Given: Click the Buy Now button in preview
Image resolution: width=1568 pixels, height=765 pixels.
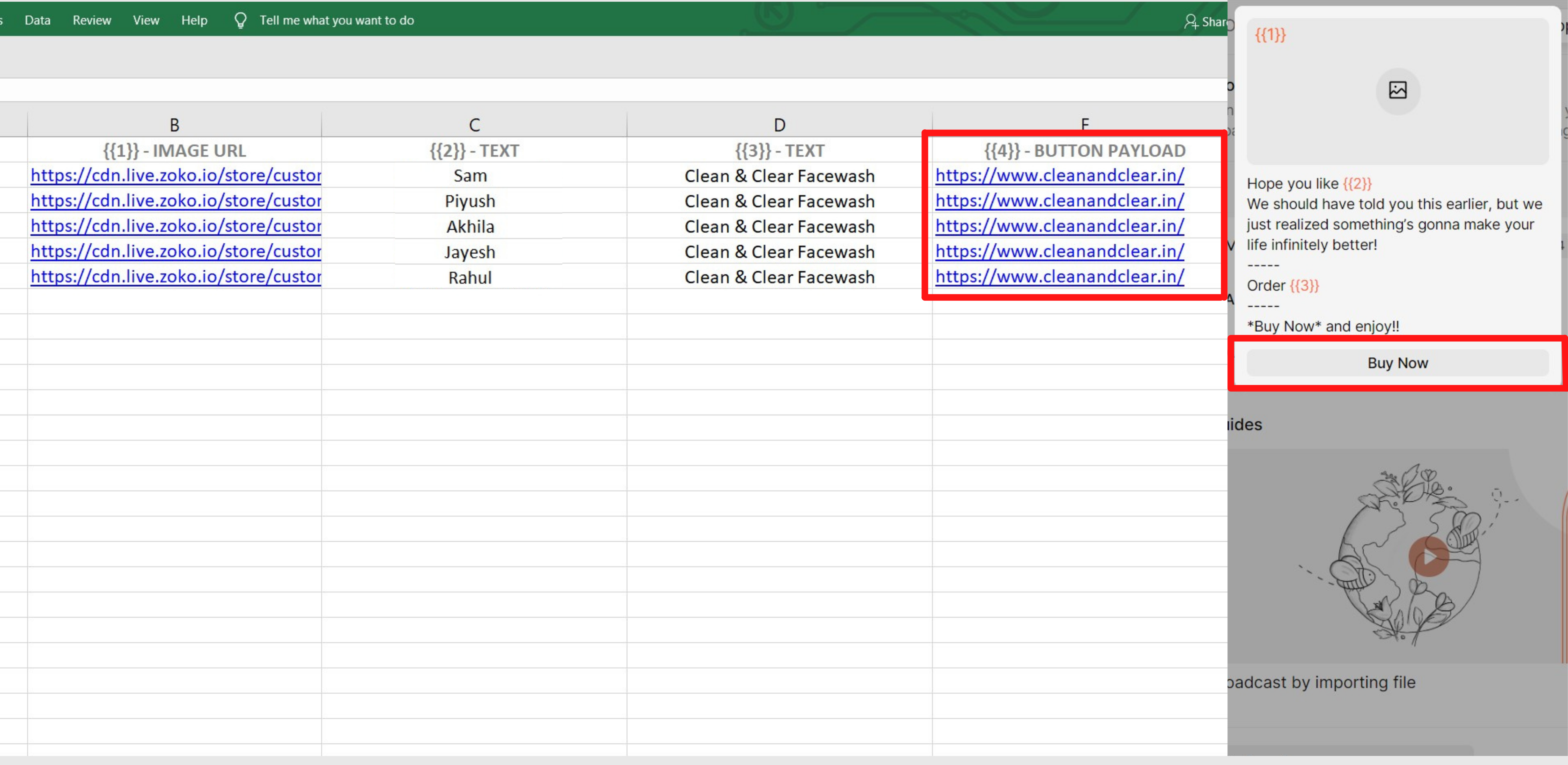Looking at the screenshot, I should [x=1397, y=363].
